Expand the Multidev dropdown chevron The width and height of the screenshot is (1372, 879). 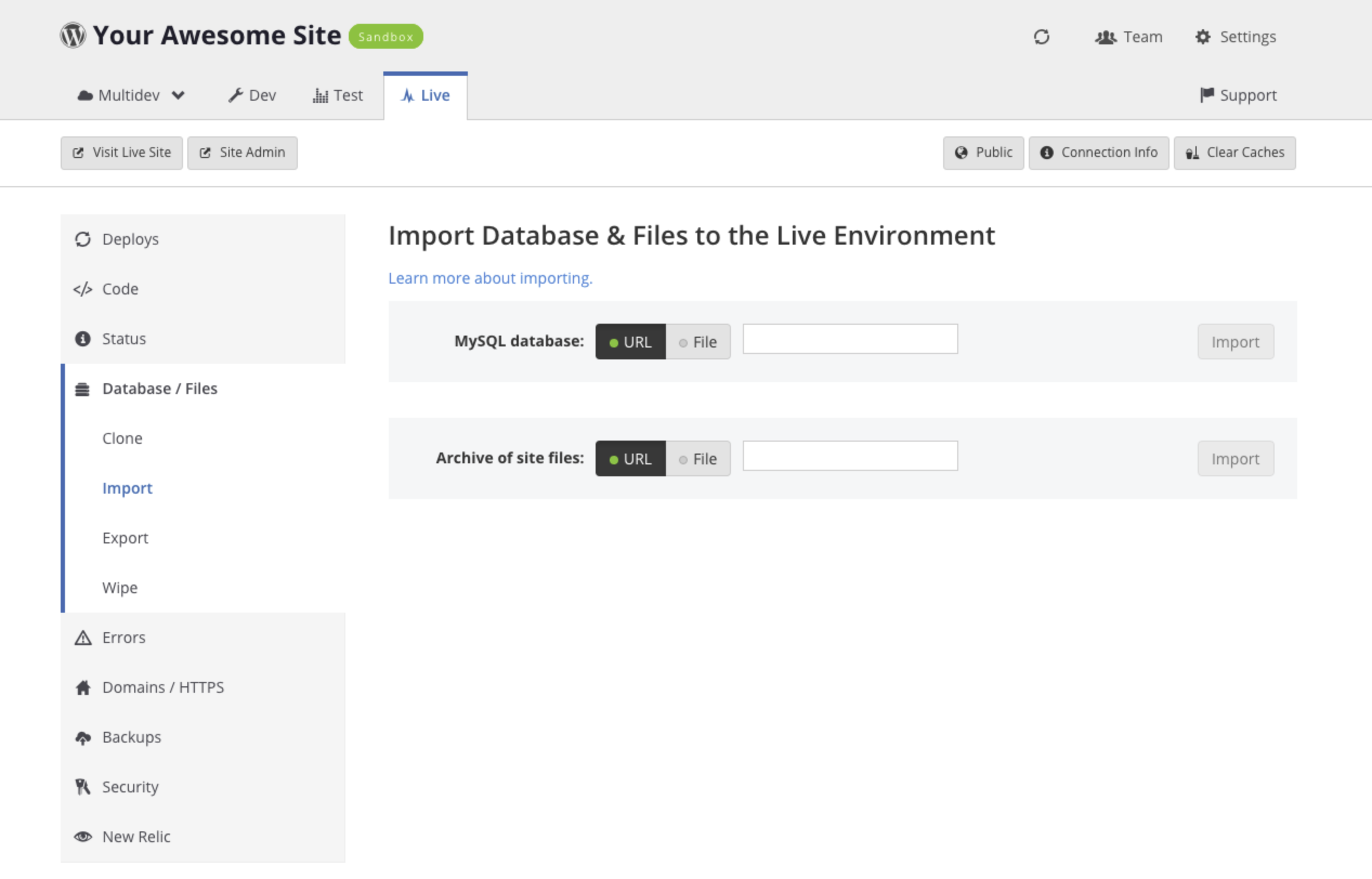click(178, 95)
